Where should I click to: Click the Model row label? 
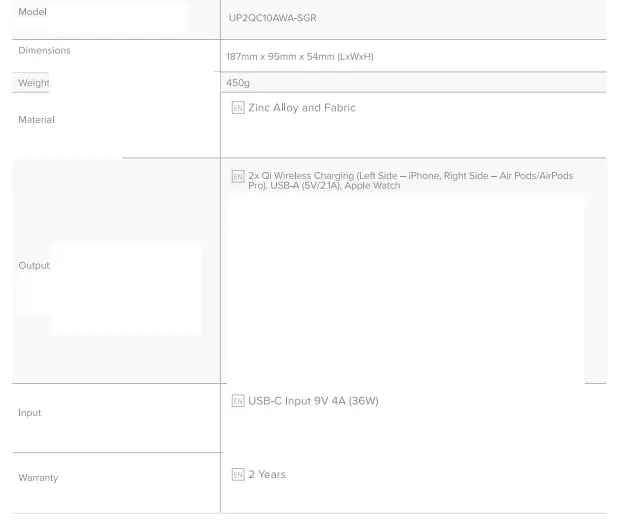pos(32,12)
